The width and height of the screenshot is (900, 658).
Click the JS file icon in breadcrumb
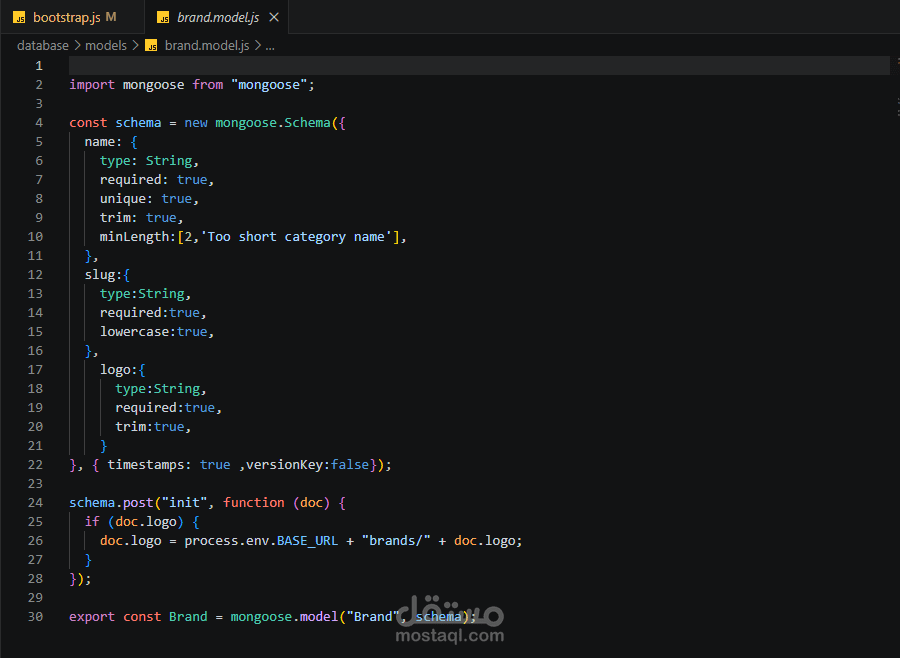point(152,46)
